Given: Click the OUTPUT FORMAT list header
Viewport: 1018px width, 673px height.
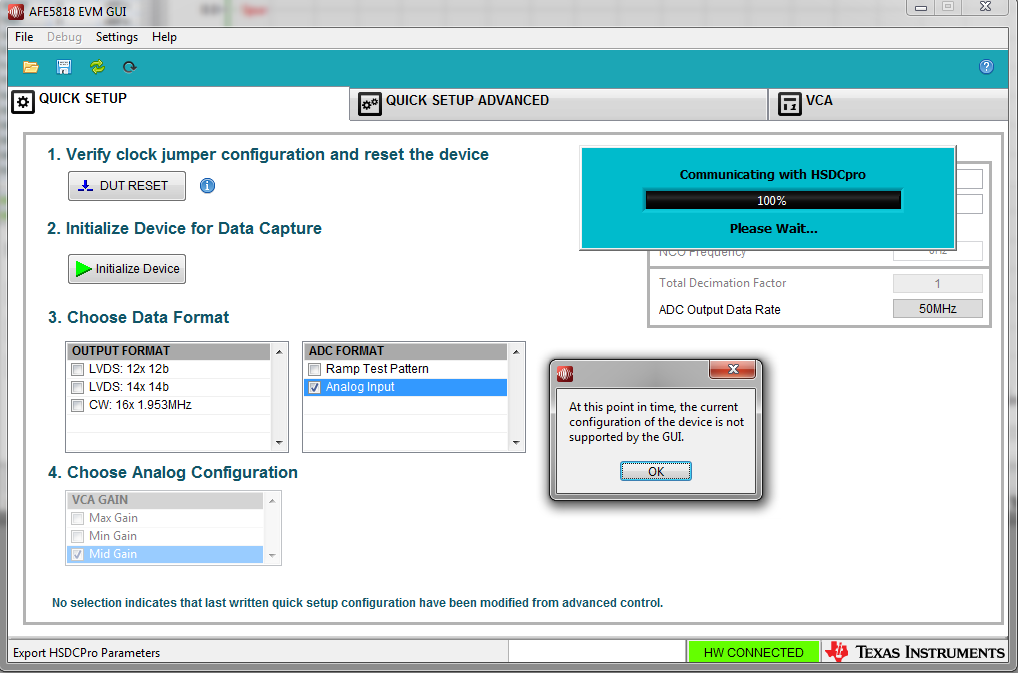Looking at the screenshot, I should 169,351.
